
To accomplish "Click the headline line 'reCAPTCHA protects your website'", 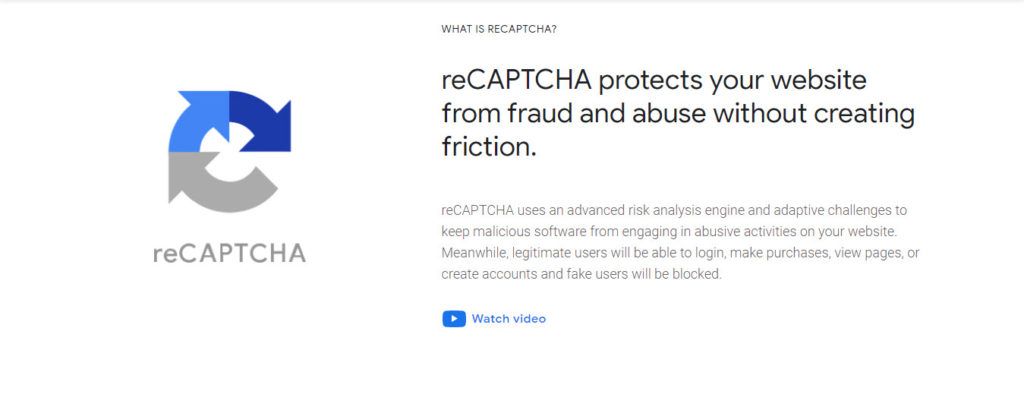I will (654, 80).
